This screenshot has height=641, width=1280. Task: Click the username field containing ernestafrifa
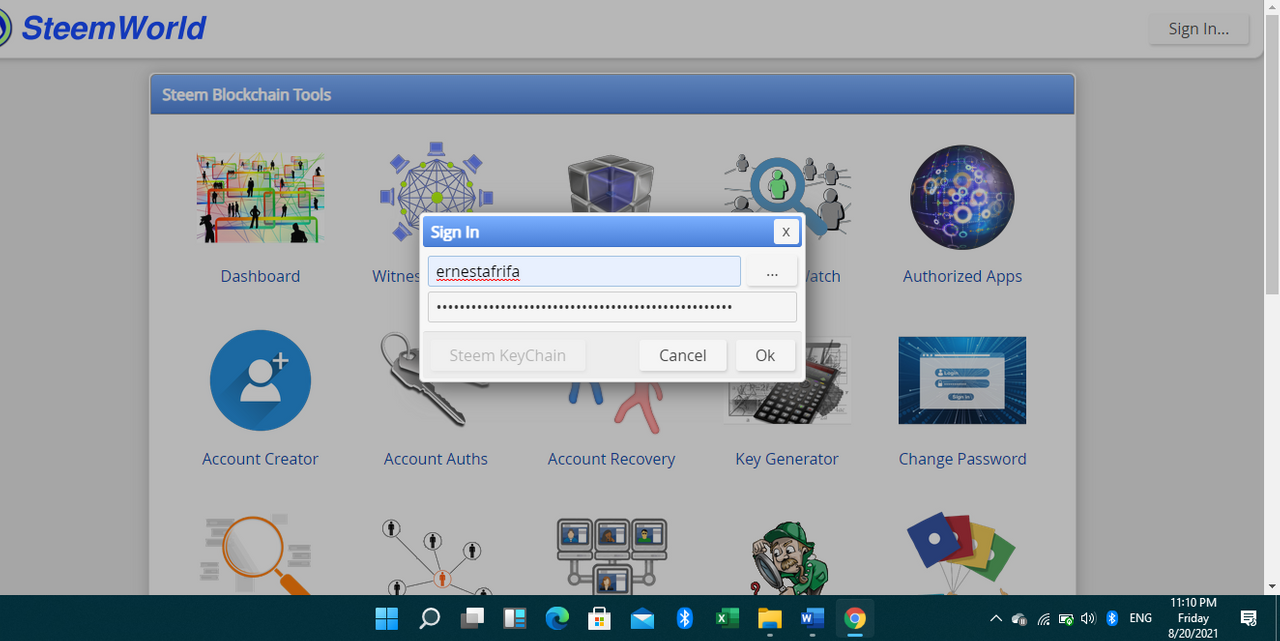[584, 272]
